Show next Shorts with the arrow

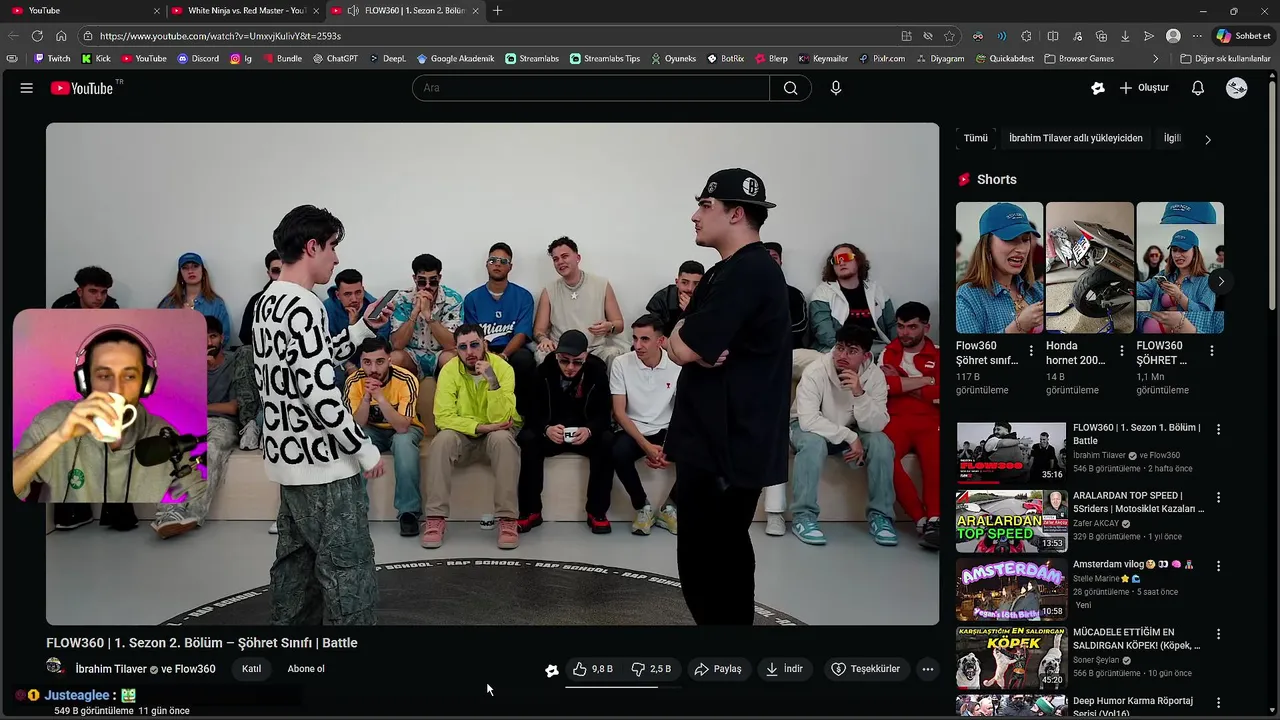coord(1220,281)
